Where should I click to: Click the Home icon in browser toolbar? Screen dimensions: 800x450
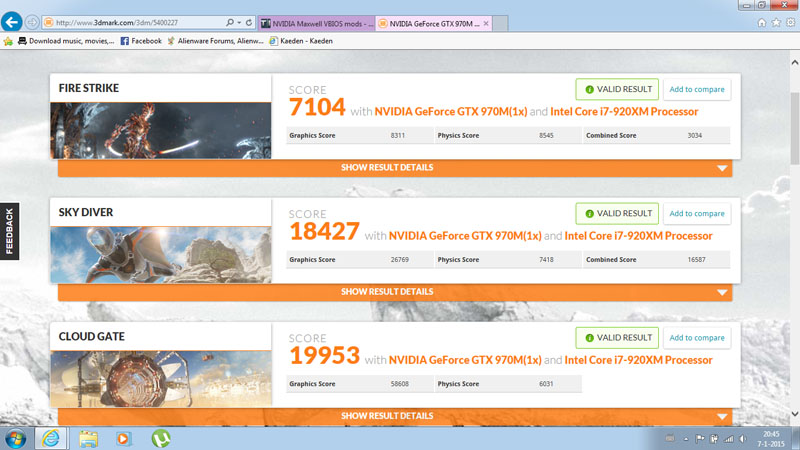tap(762, 22)
